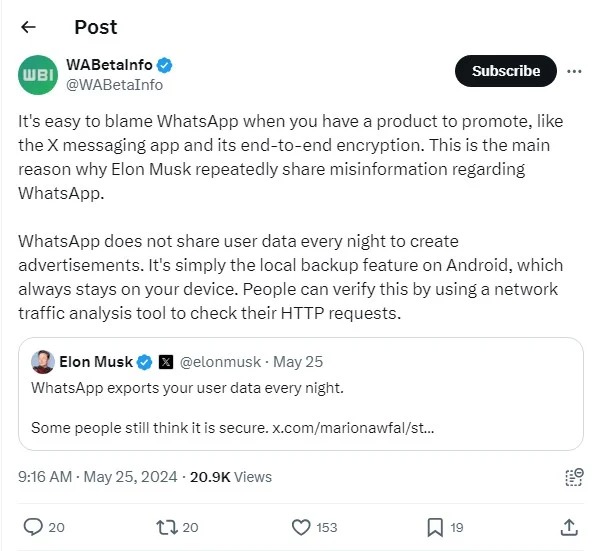Open the @WABetaInfo handle link
The height and width of the screenshot is (551, 600).
(114, 86)
